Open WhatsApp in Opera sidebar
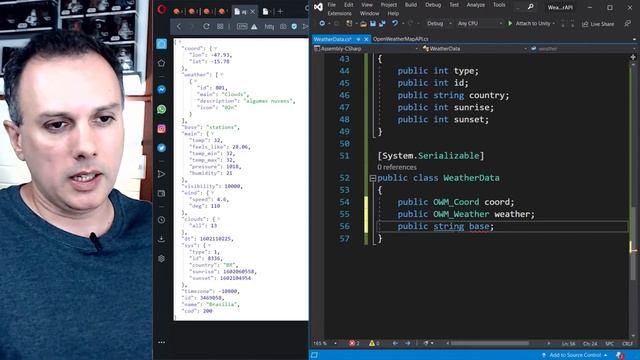The width and height of the screenshot is (640, 360). coord(162,109)
